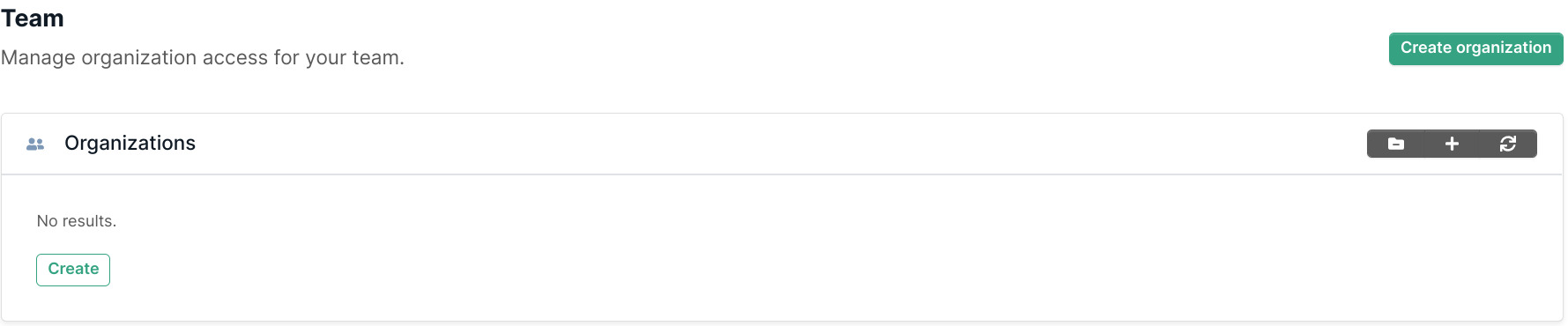Click the rightmost sync button in dark toolbar
Image resolution: width=1568 pixels, height=326 pixels.
pos(1508,144)
